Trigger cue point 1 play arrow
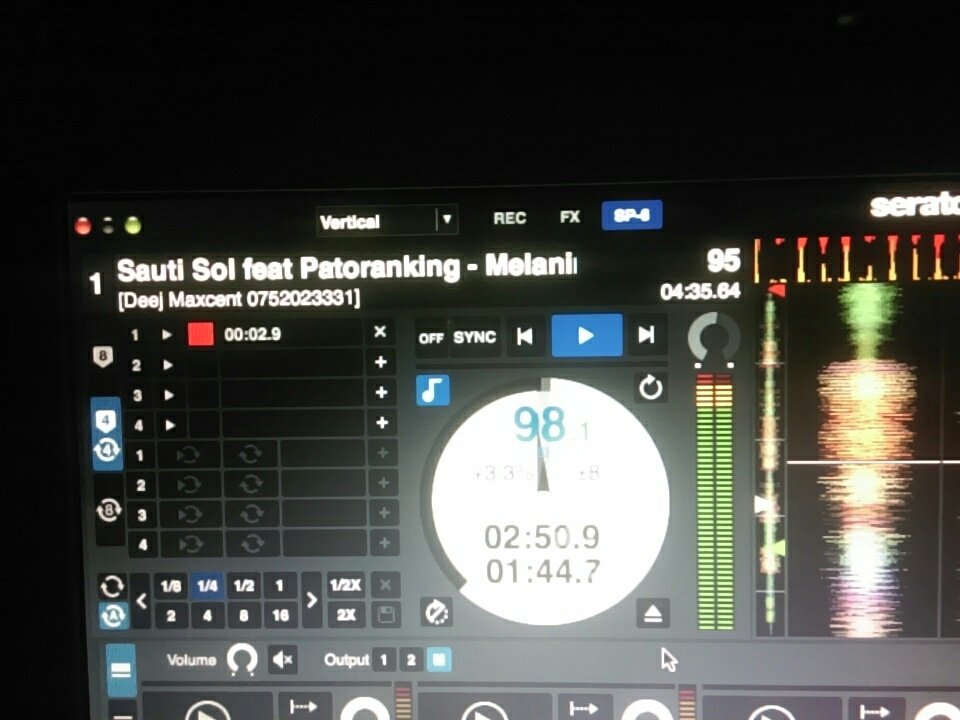The height and width of the screenshot is (720, 960). (167, 335)
